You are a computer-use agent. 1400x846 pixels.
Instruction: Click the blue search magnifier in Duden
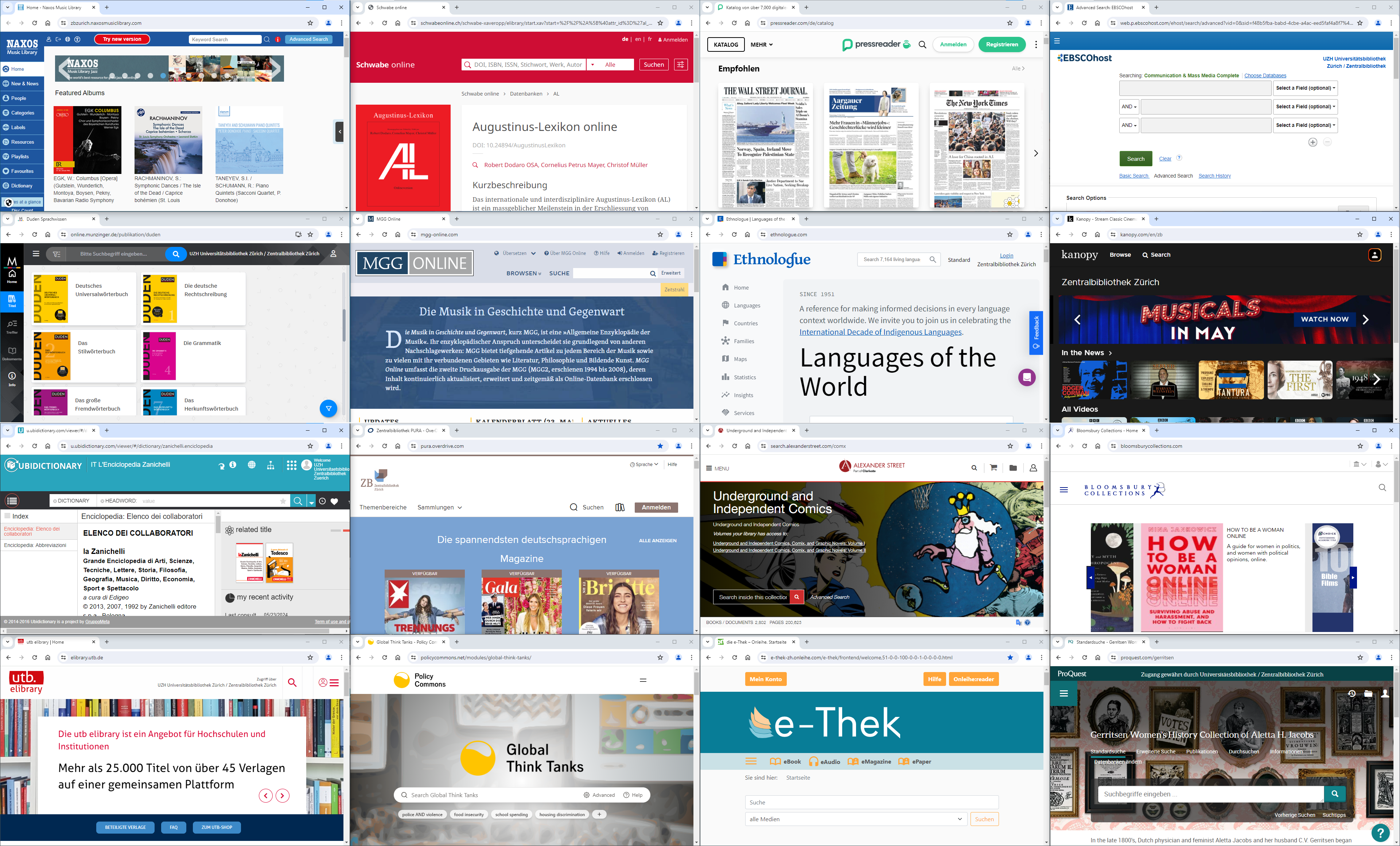coord(176,254)
